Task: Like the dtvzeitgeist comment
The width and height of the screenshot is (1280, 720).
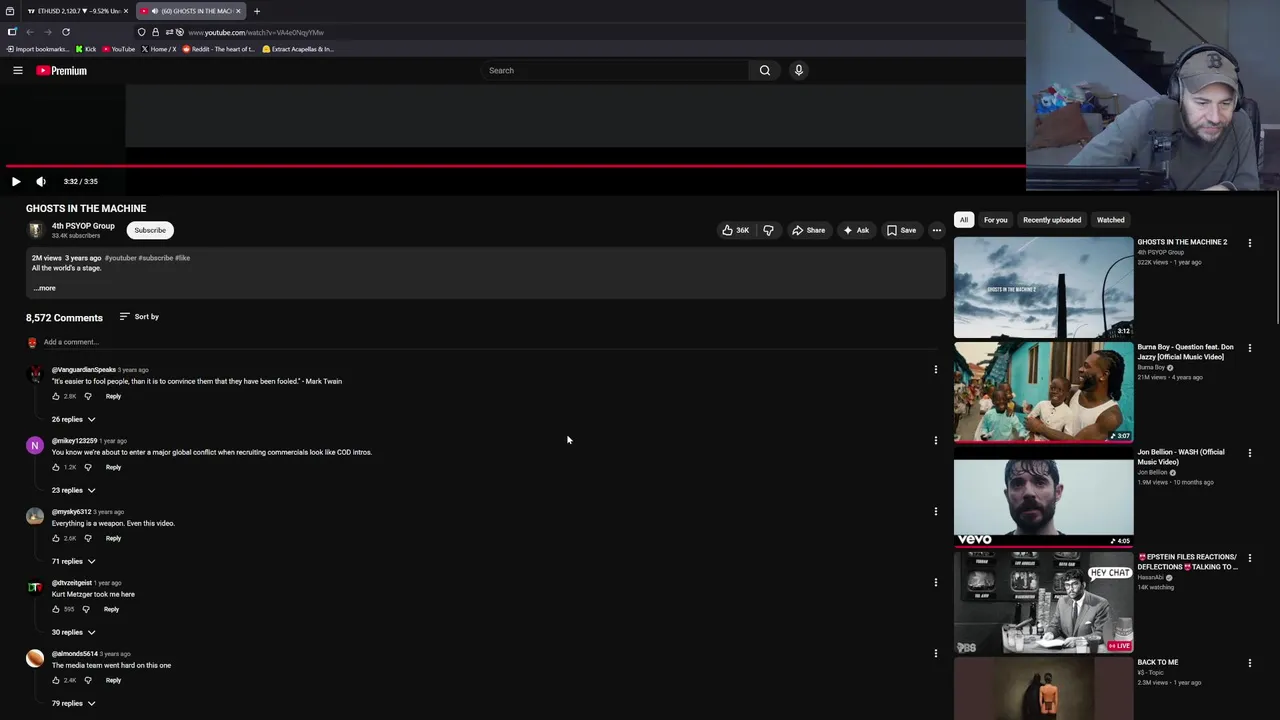Action: [x=56, y=609]
